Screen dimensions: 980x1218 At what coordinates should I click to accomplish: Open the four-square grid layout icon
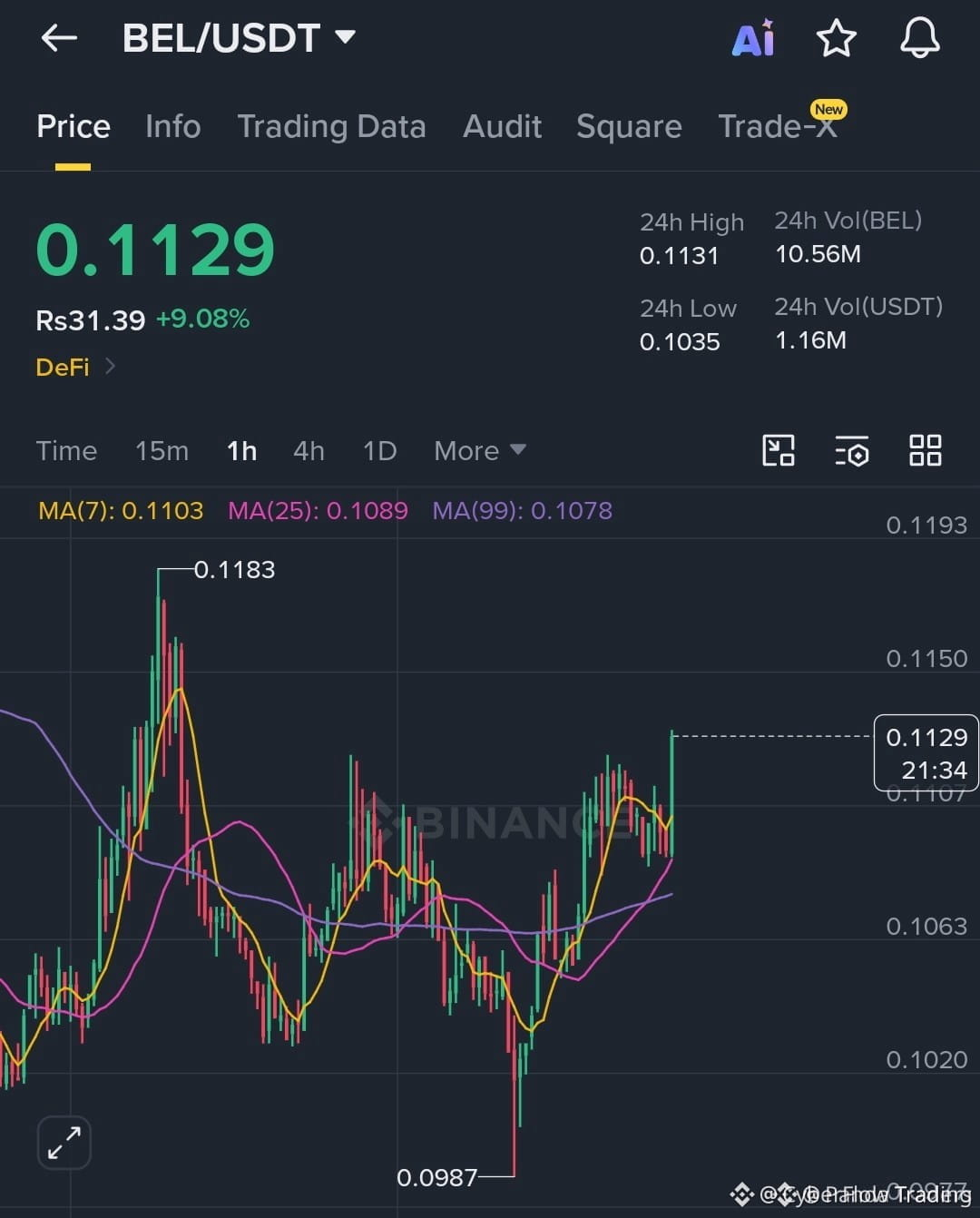926,450
